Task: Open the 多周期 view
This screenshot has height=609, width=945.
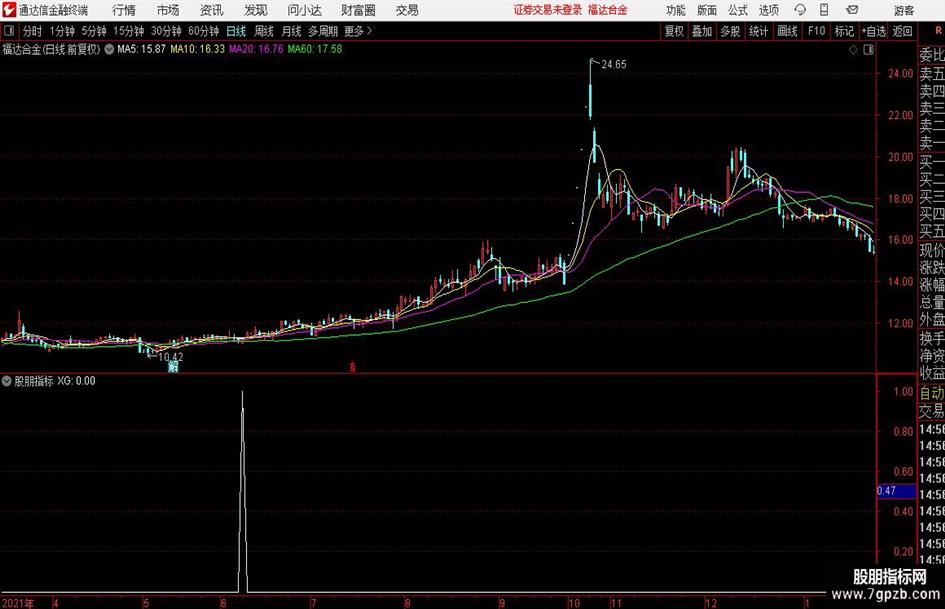Action: [323, 31]
